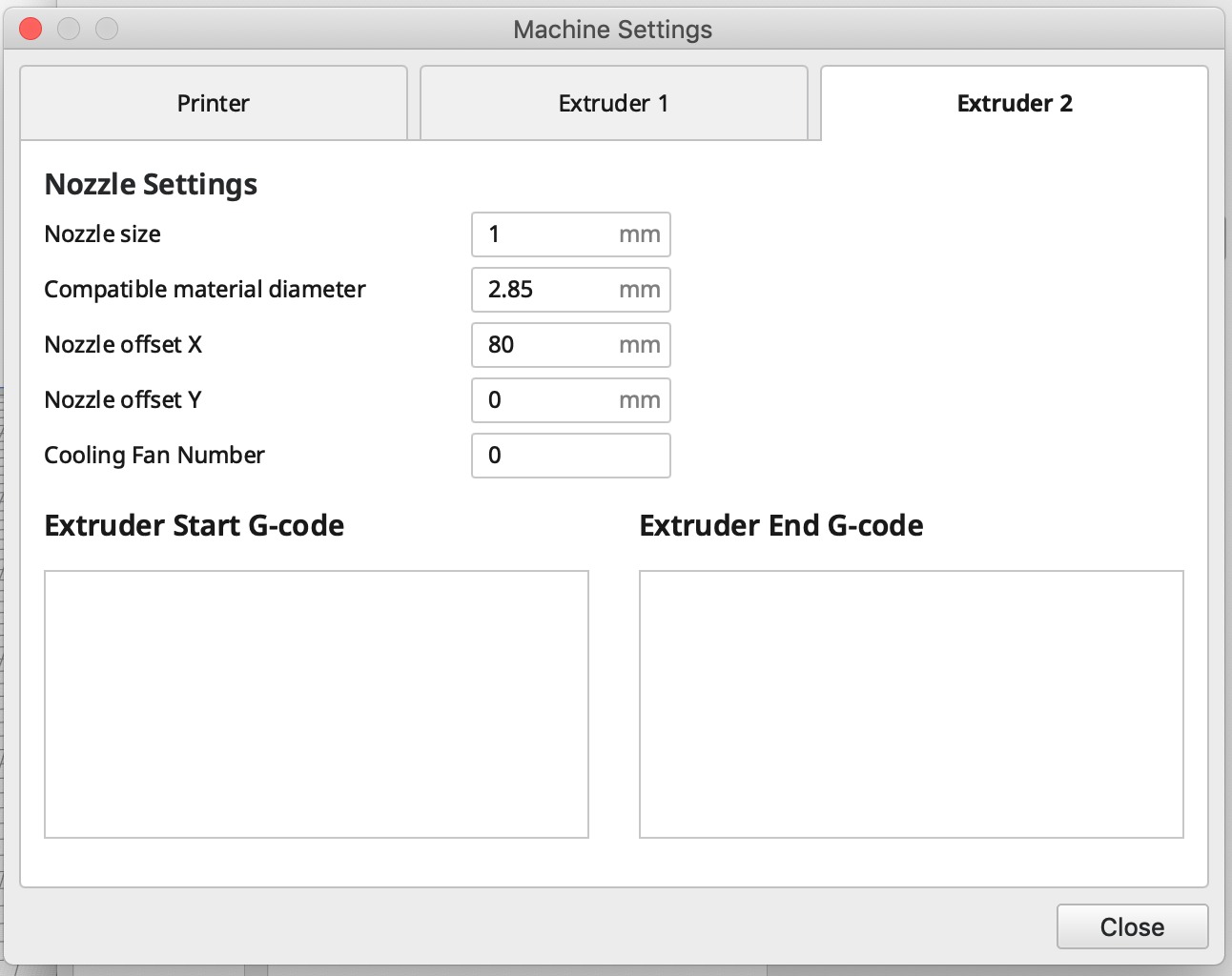Screen dimensions: 1232x976
Task: Click inside the Extruder End G-code text area
Action: 911,704
